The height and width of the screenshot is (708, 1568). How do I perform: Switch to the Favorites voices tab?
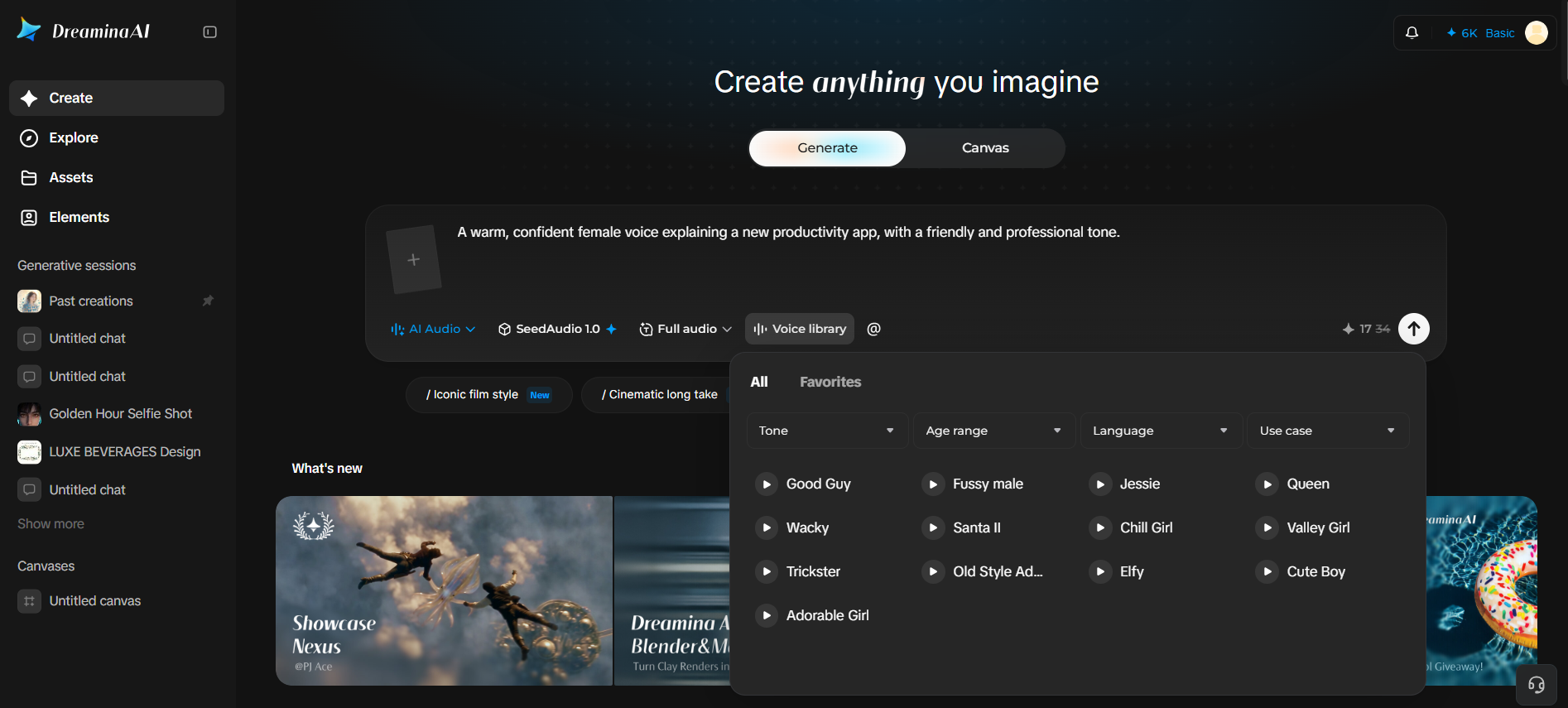tap(830, 382)
